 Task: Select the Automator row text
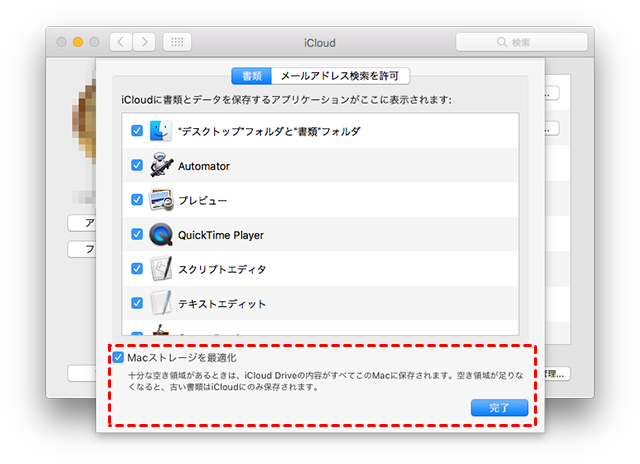(x=204, y=166)
